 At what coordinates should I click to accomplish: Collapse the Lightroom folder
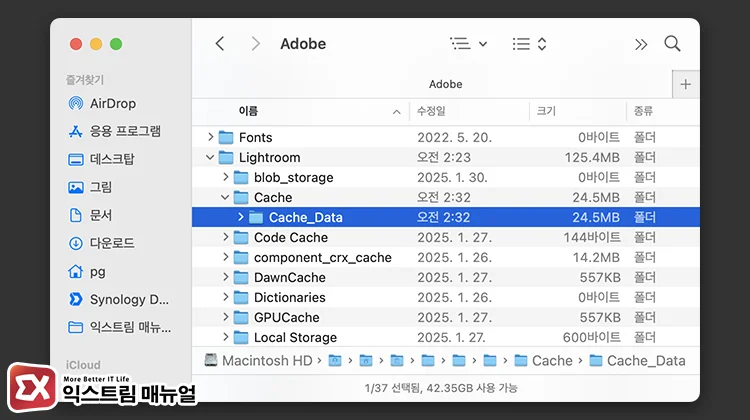210,157
